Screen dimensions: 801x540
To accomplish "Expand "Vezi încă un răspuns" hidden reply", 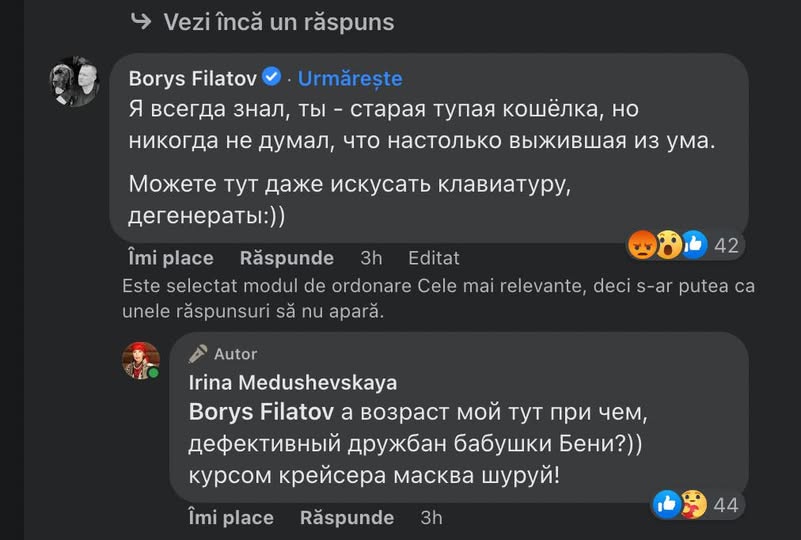I will 278,22.
